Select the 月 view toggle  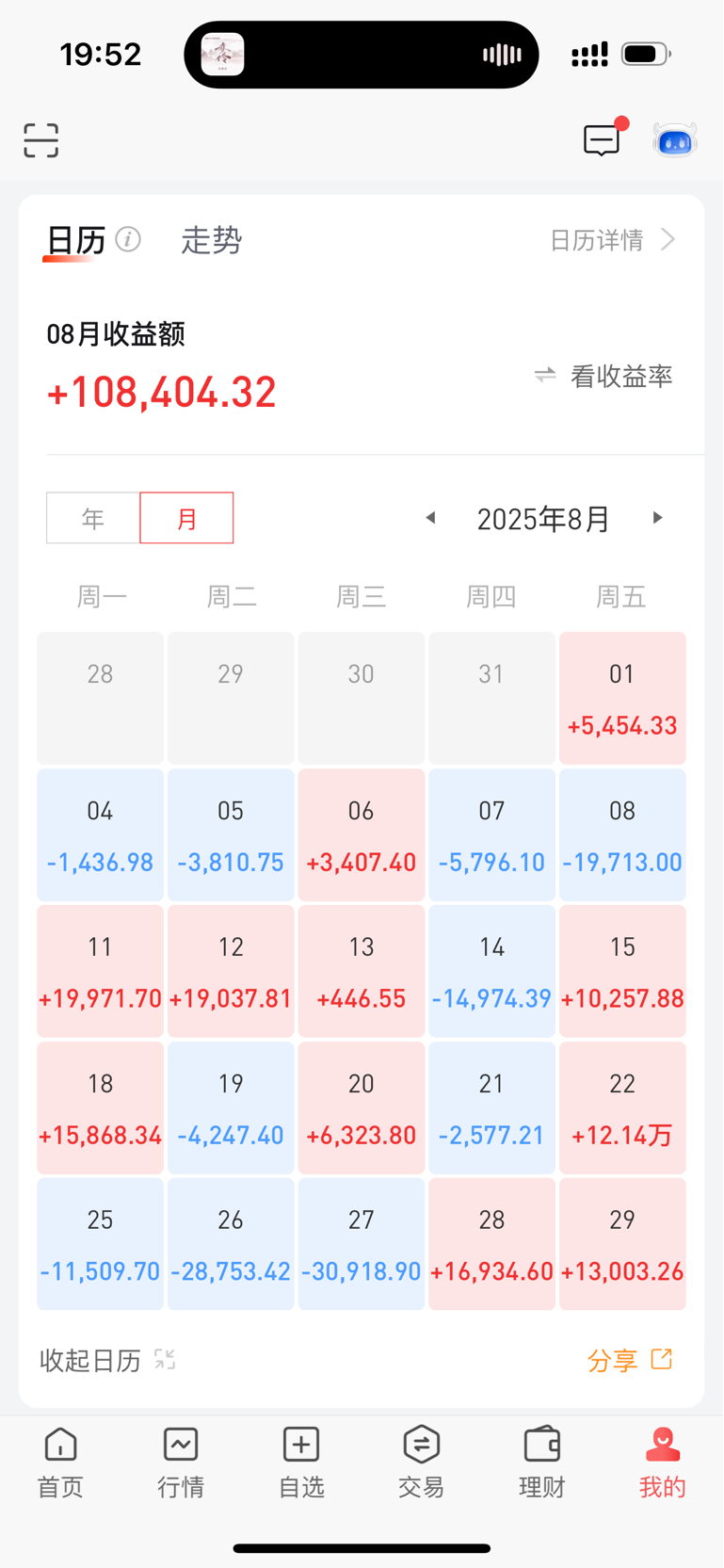186,518
